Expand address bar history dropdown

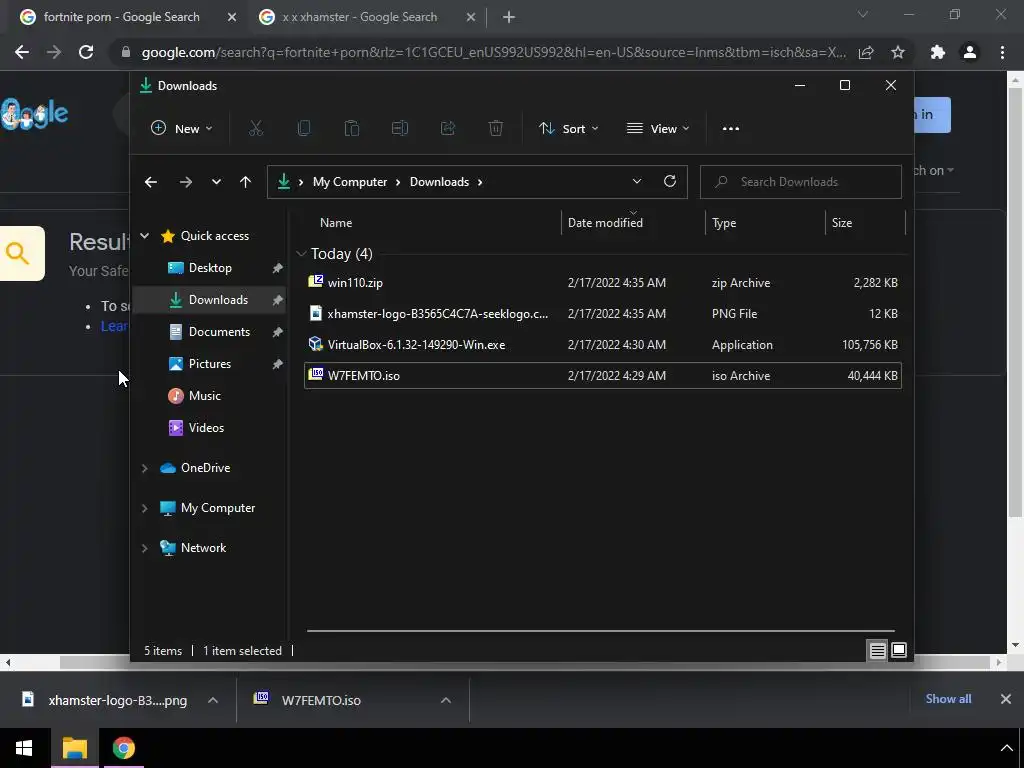[637, 181]
